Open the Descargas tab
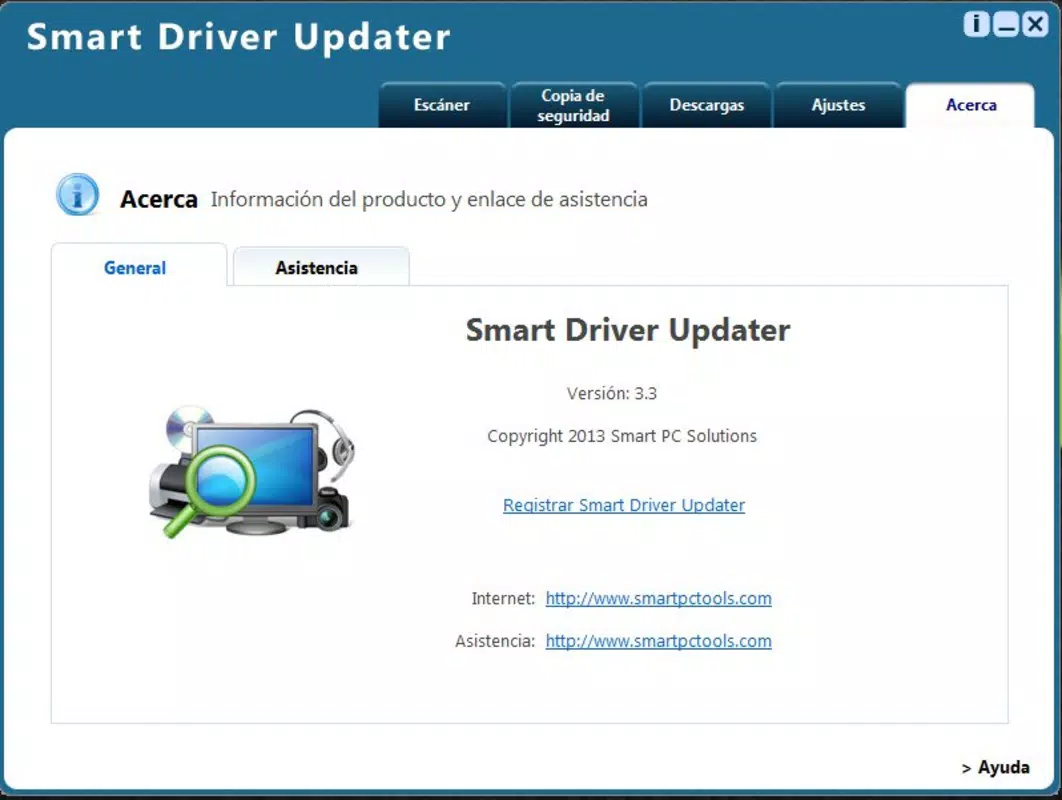The height and width of the screenshot is (800, 1062). pos(706,105)
